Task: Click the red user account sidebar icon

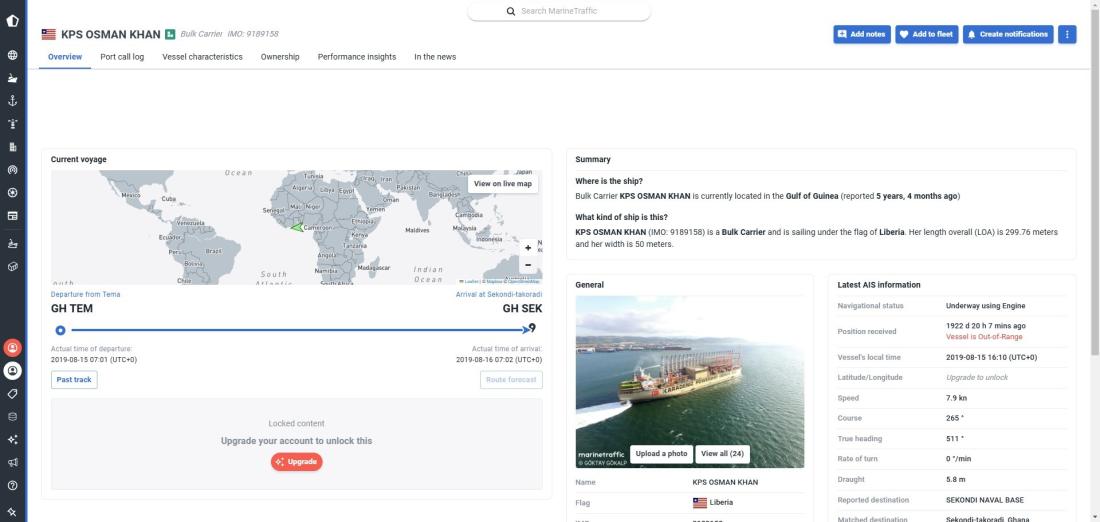Action: pos(12,347)
